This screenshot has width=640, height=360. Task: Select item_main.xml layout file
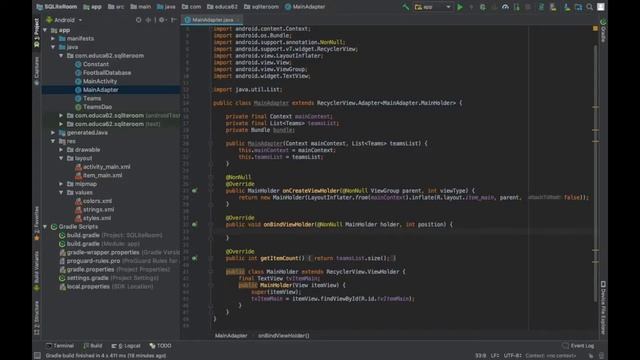(102, 176)
